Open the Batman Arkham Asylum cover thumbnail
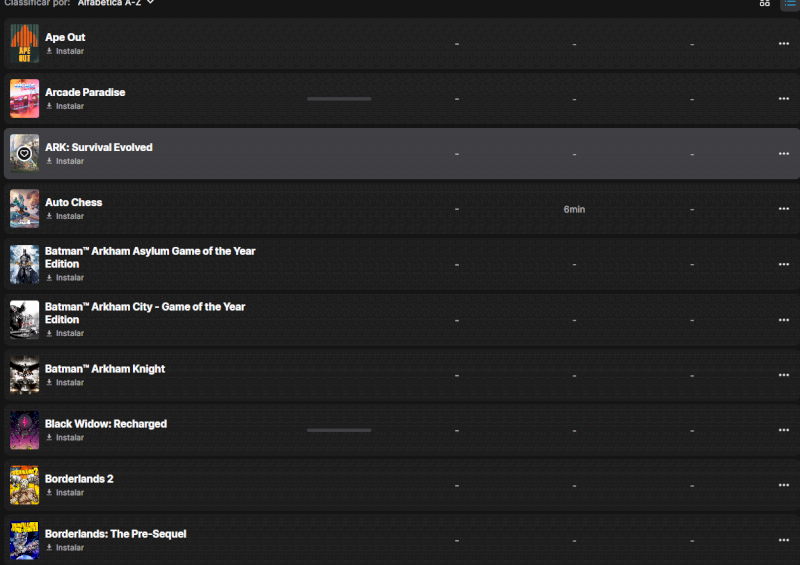This screenshot has height=565, width=800. [25, 265]
